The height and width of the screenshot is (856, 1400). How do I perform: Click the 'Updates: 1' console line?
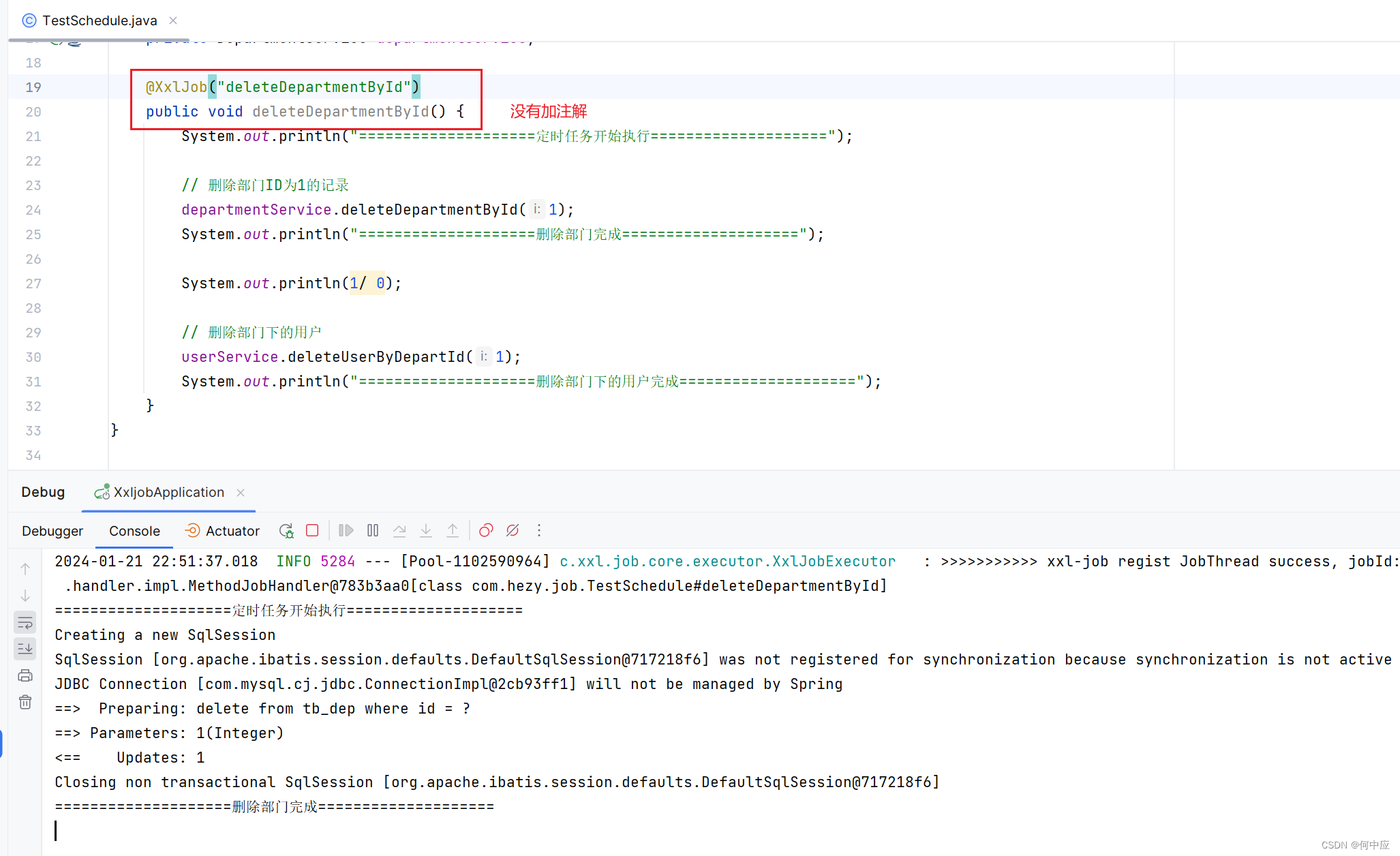(130, 758)
